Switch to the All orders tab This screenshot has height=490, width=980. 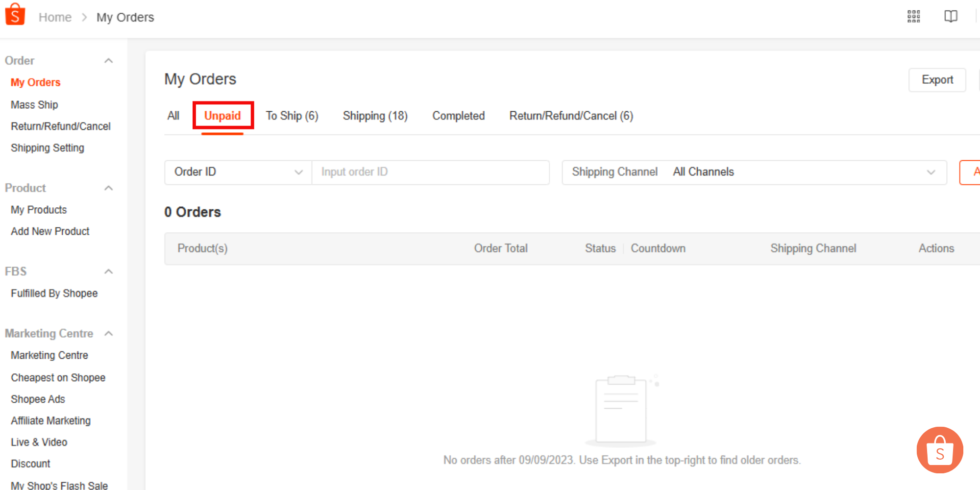[173, 116]
